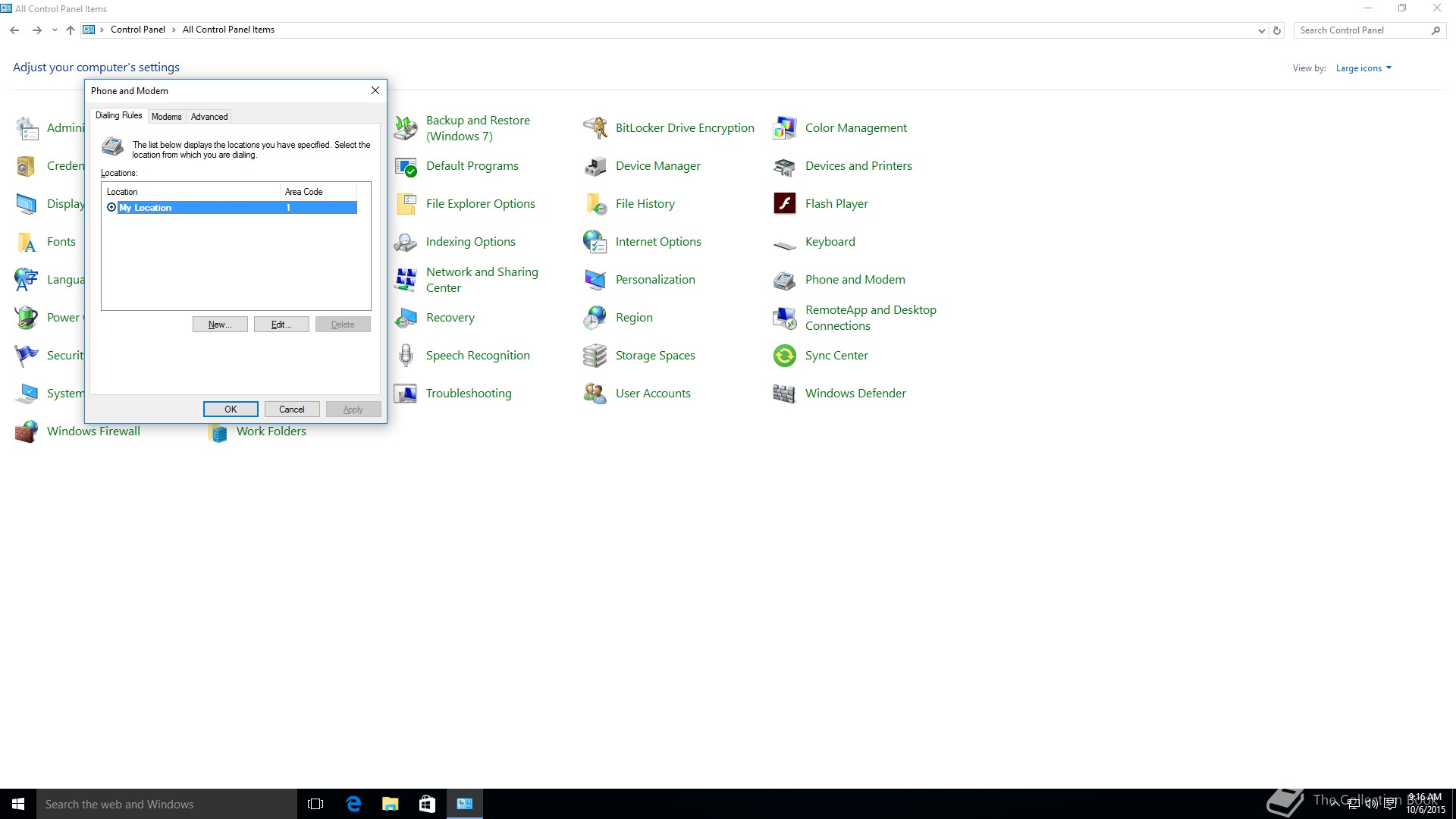Open the Internet Options icon
The height and width of the screenshot is (819, 1456).
595,242
